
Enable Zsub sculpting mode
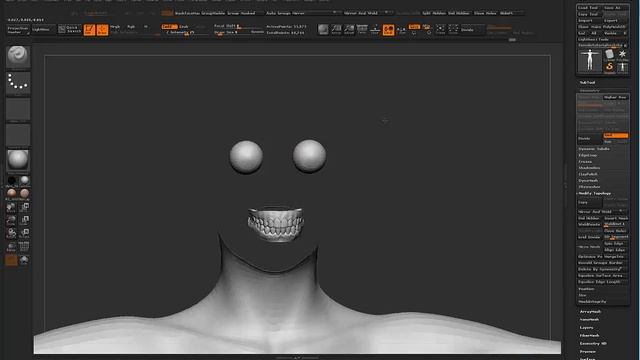click(184, 27)
